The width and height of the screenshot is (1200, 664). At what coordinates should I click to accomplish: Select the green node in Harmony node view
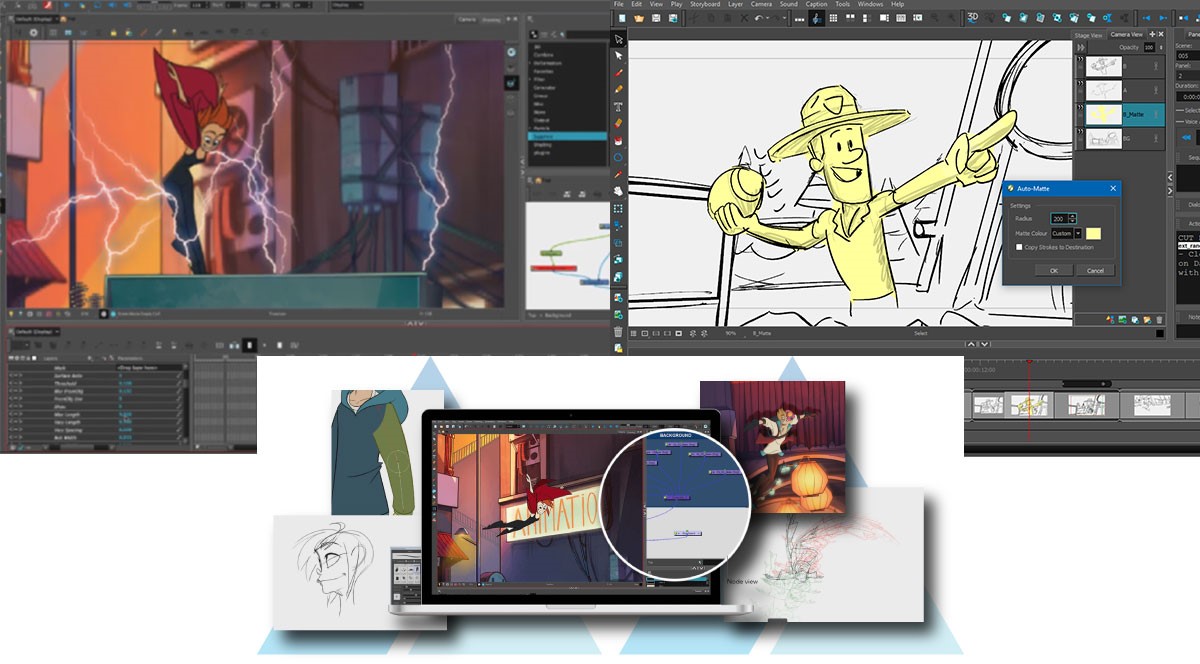(x=551, y=253)
